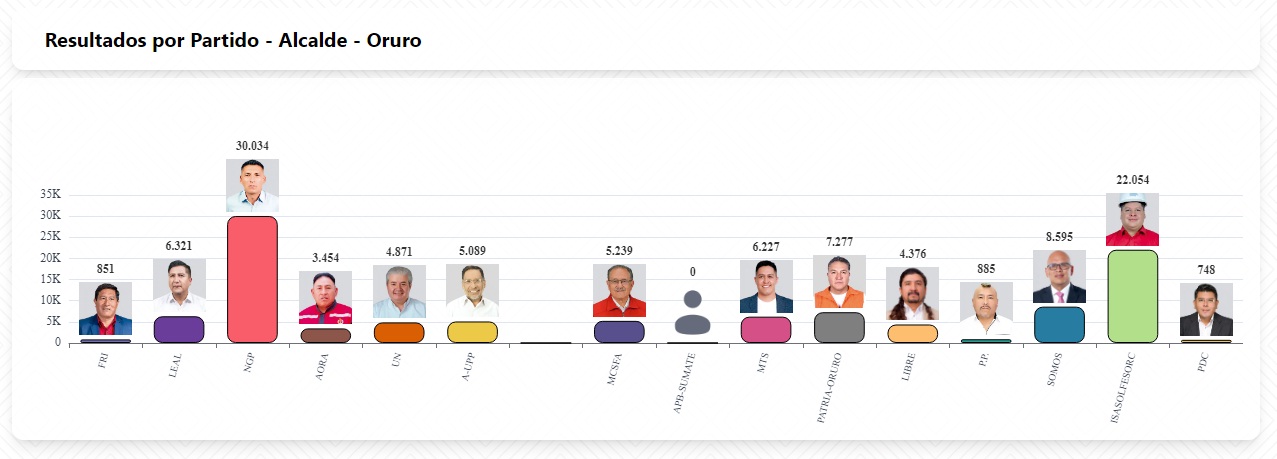Click the FRI candidate photo
Image resolution: width=1277 pixels, height=459 pixels.
tap(105, 309)
